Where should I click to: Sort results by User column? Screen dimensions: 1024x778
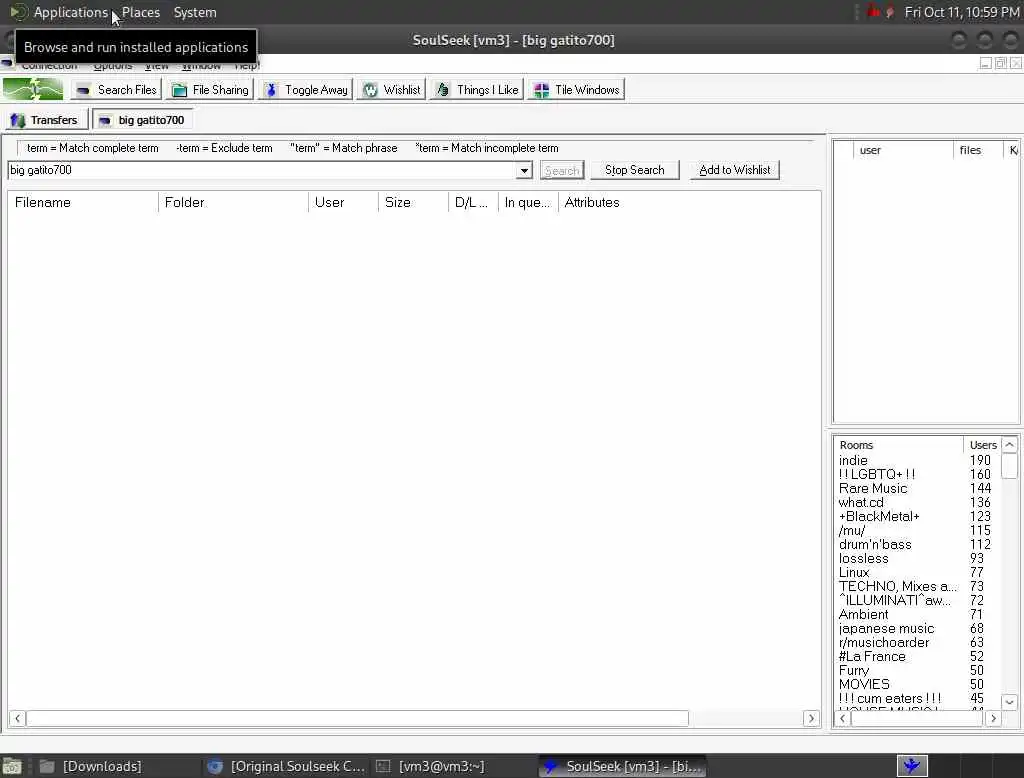(x=344, y=203)
